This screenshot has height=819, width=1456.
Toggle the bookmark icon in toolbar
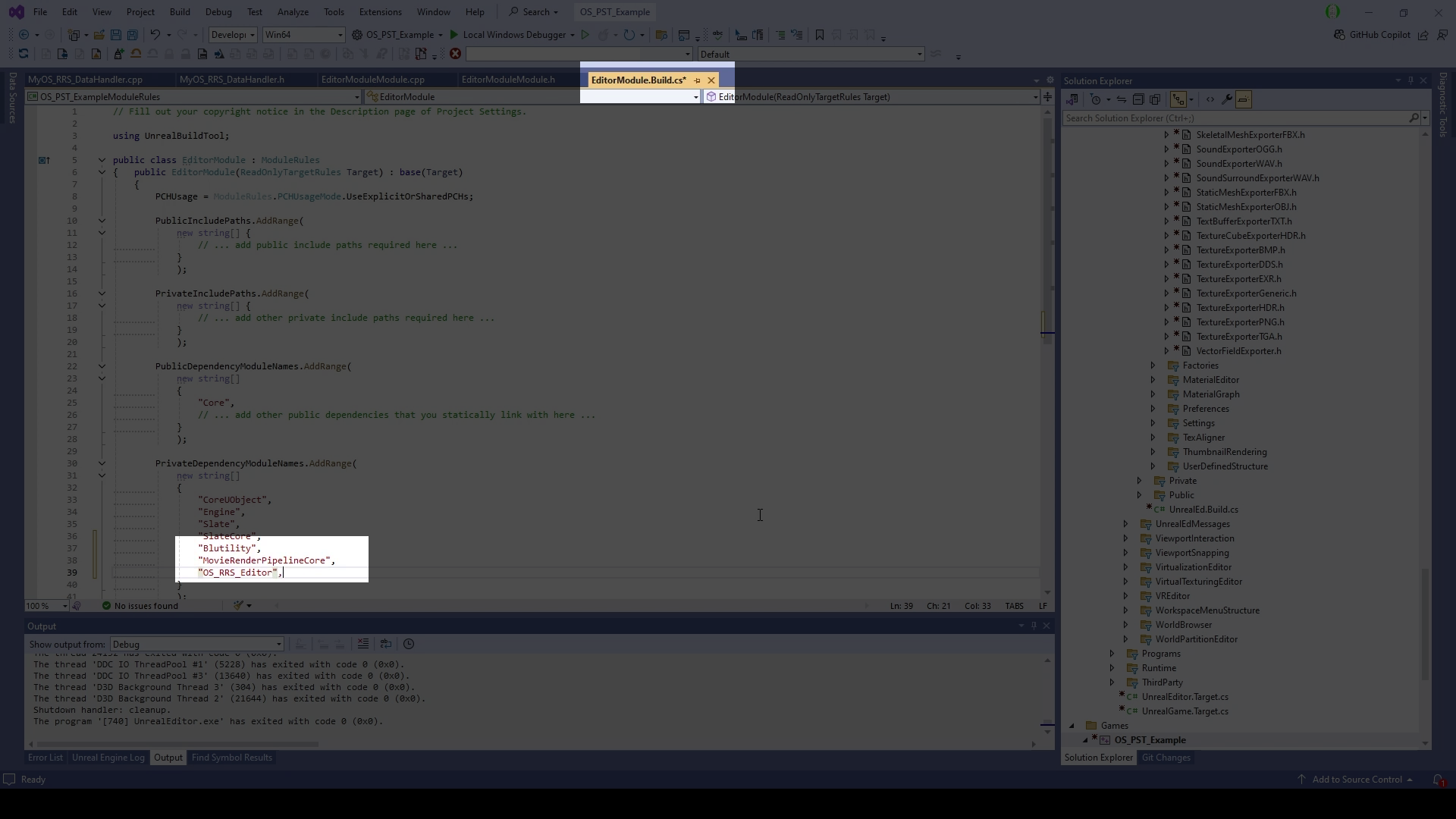pos(819,35)
